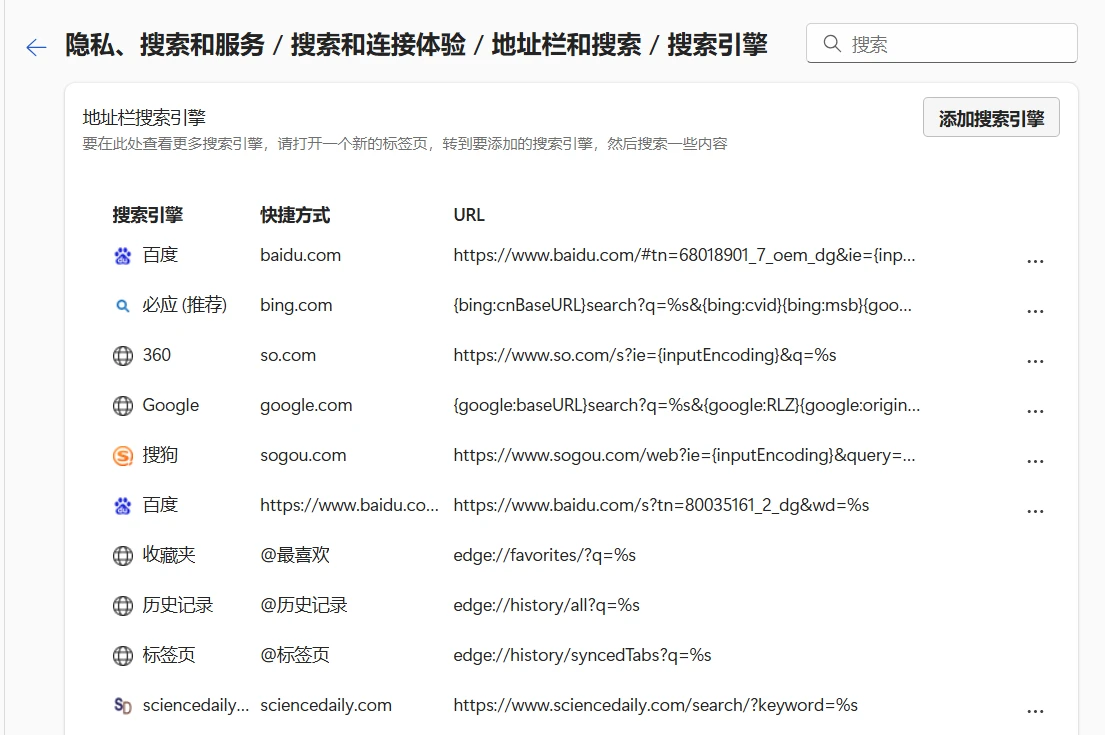Screen dimensions: 1105x735
Task: Click the edge://favorites/?q=%s URL
Action: click(x=544, y=555)
